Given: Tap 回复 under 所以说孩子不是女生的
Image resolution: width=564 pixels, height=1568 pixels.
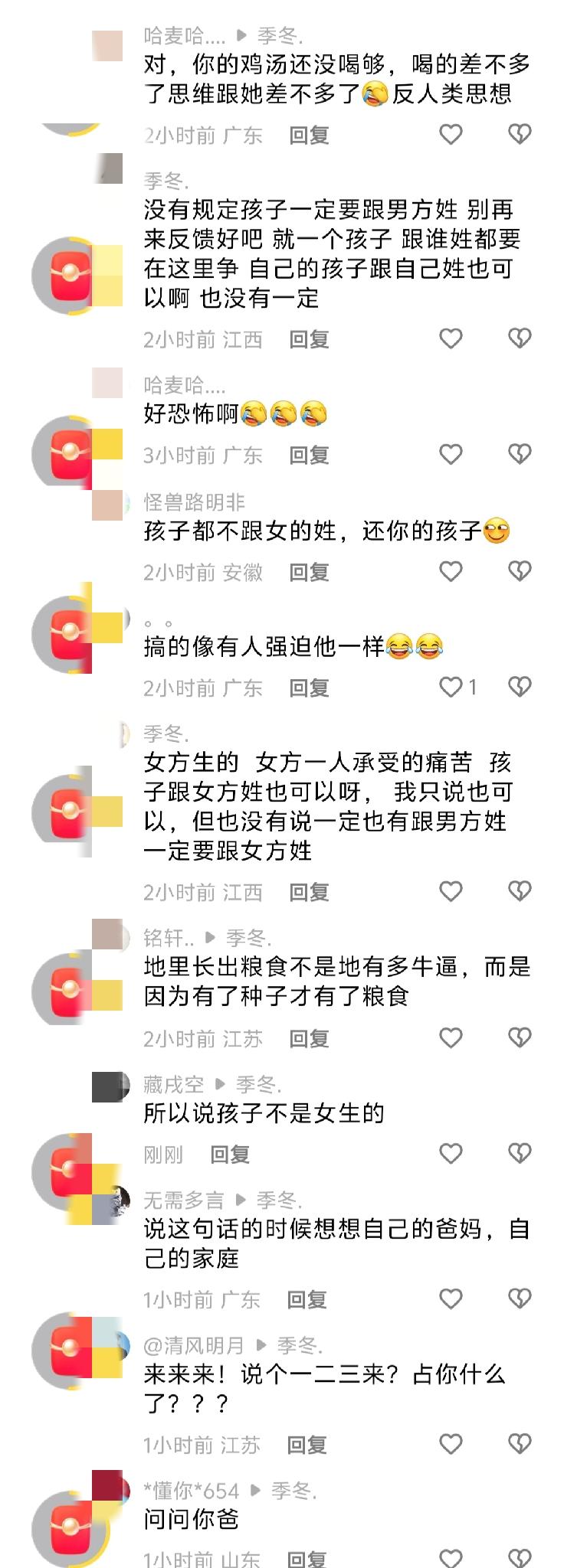Looking at the screenshot, I should click(x=230, y=1155).
